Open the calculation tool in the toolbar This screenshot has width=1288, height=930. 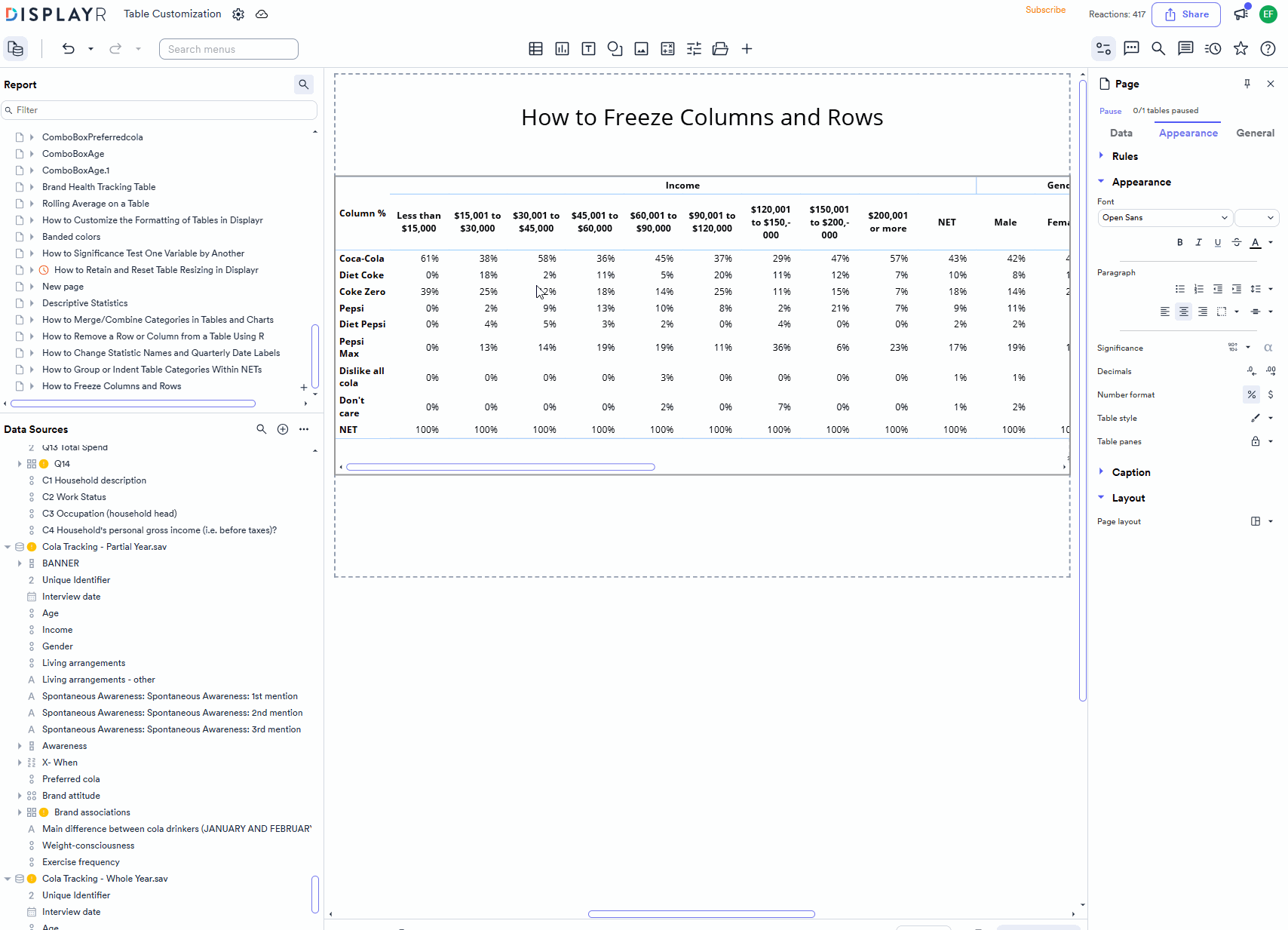(x=667, y=48)
